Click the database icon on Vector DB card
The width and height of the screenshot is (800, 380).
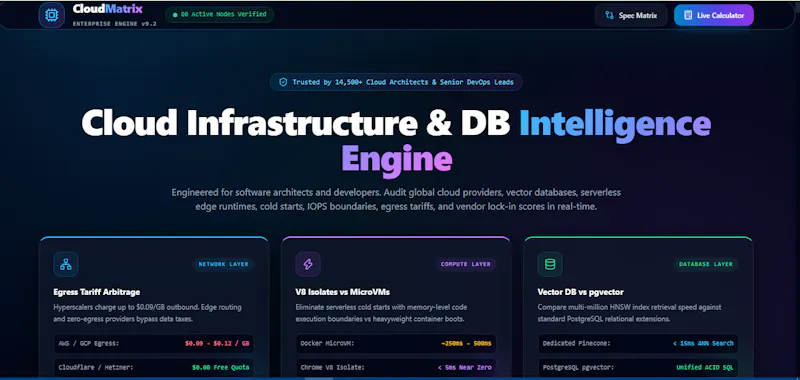(x=550, y=264)
